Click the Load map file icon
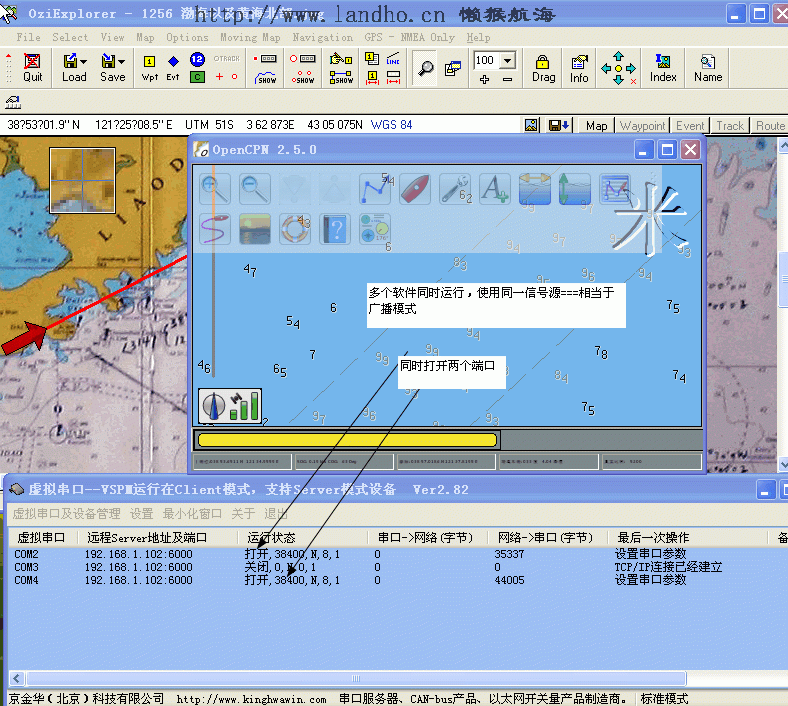The height and width of the screenshot is (706, 788). tap(70, 61)
